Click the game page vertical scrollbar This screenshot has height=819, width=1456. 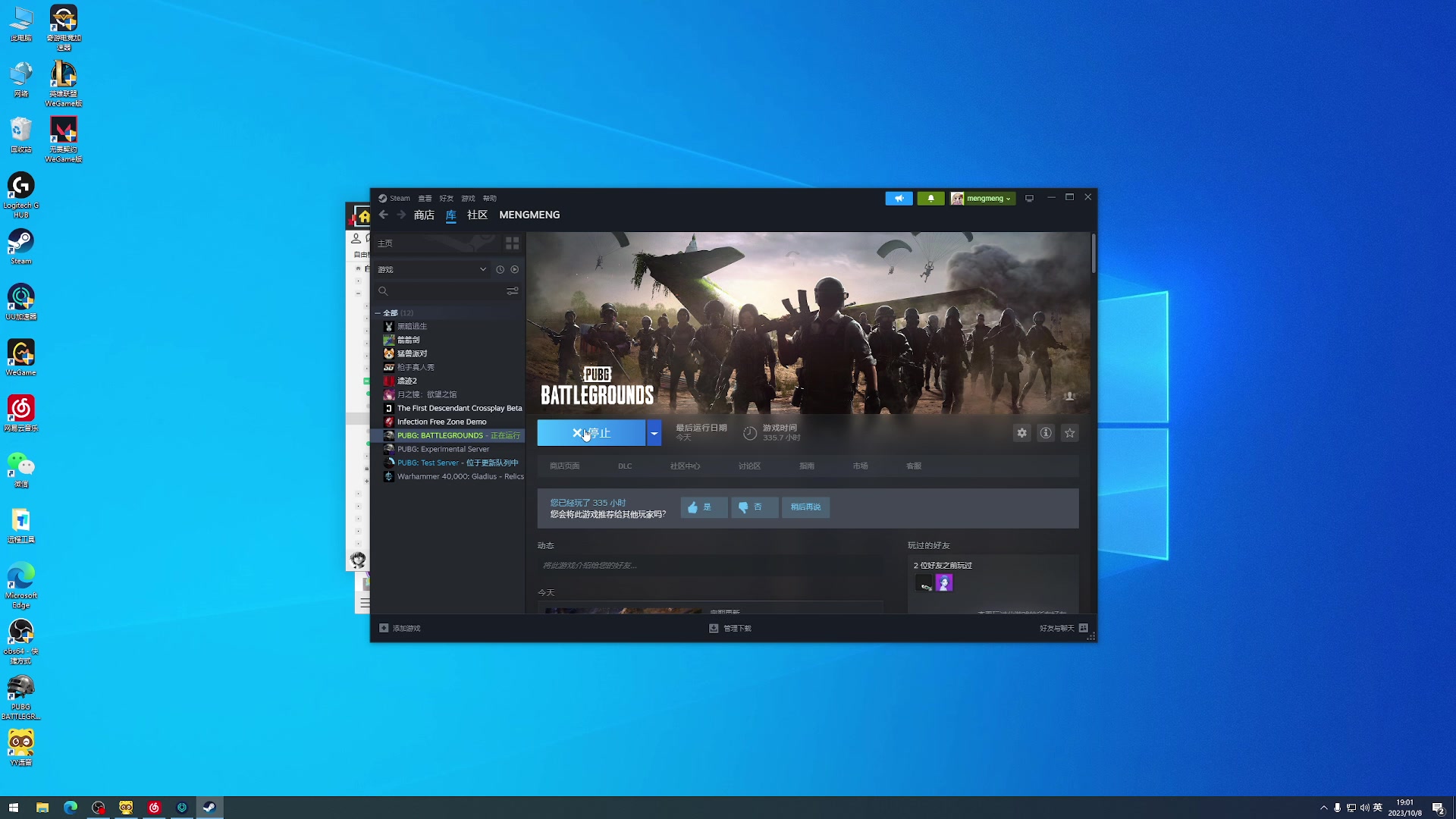coord(1094,253)
